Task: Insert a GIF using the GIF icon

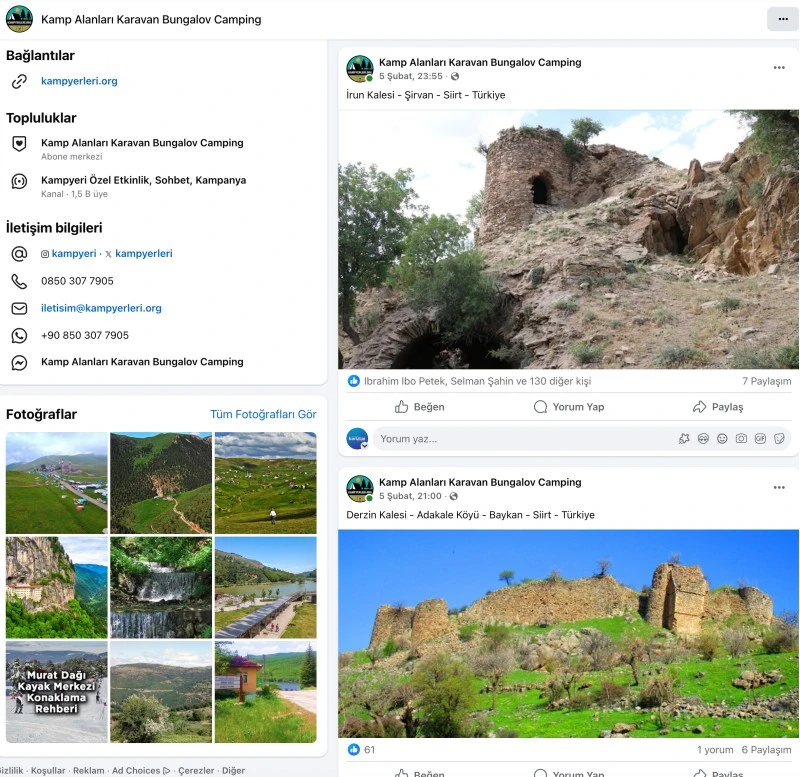Action: (x=760, y=438)
